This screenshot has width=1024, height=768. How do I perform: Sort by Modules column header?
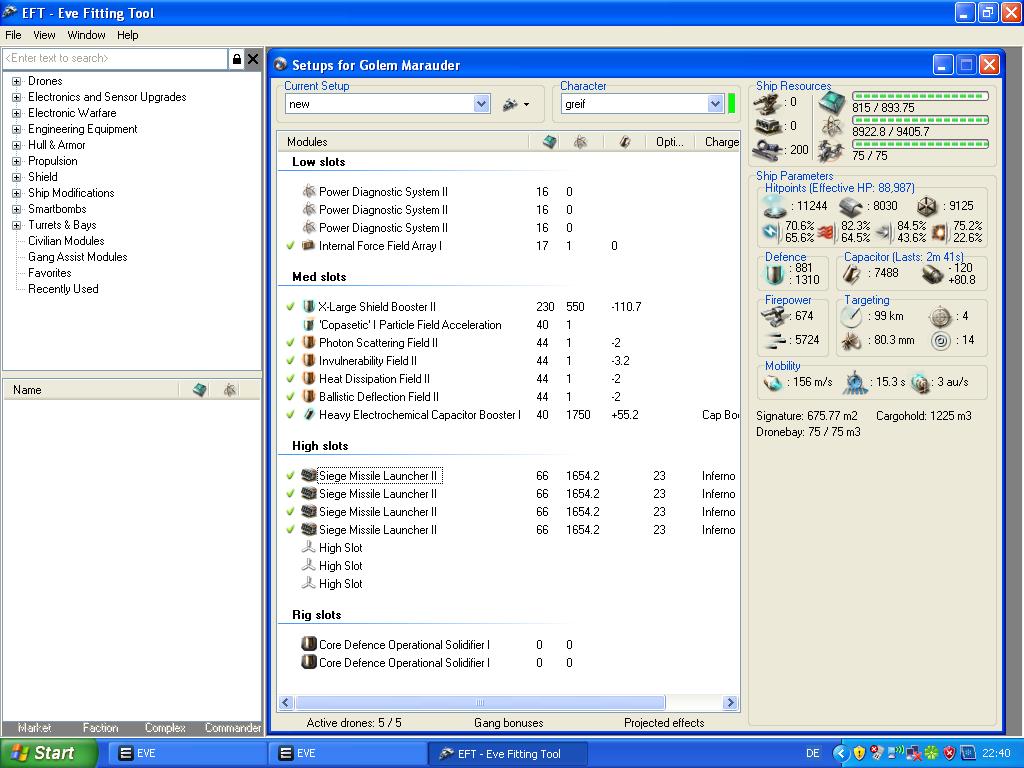[402, 142]
